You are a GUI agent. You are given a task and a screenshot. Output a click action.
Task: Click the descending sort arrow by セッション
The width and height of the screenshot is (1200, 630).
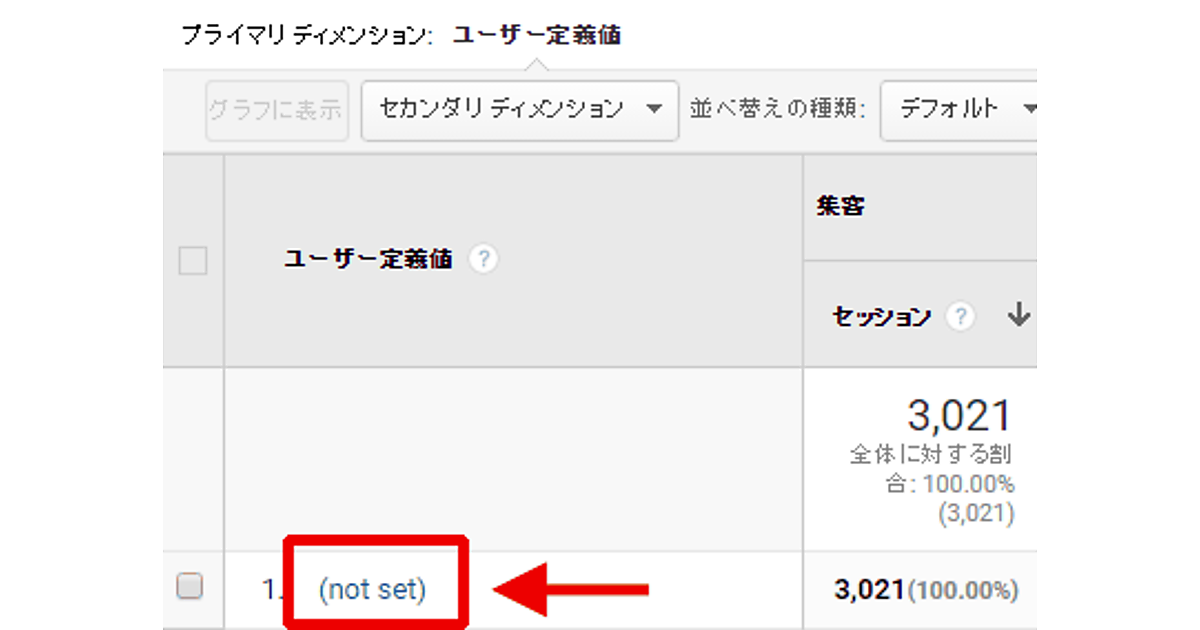click(1018, 316)
